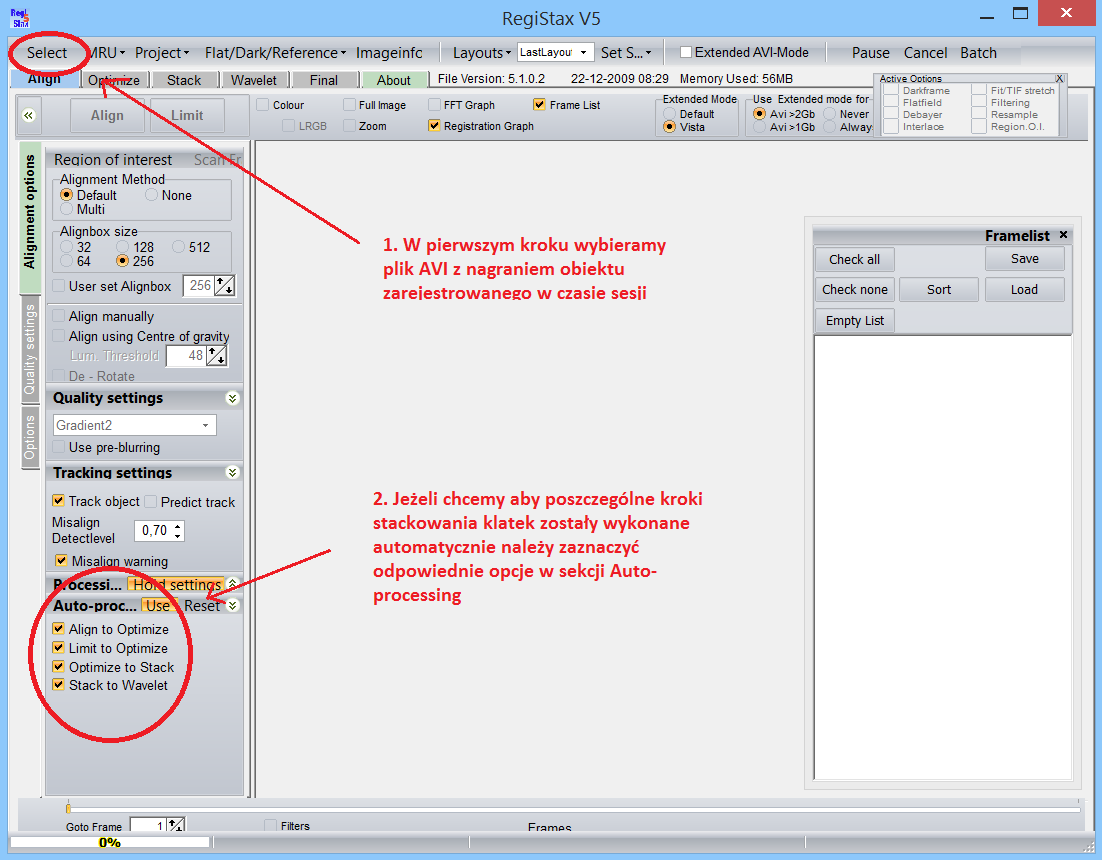The height and width of the screenshot is (860, 1102).
Task: Close the Active Options box
Action: pos(1059,79)
